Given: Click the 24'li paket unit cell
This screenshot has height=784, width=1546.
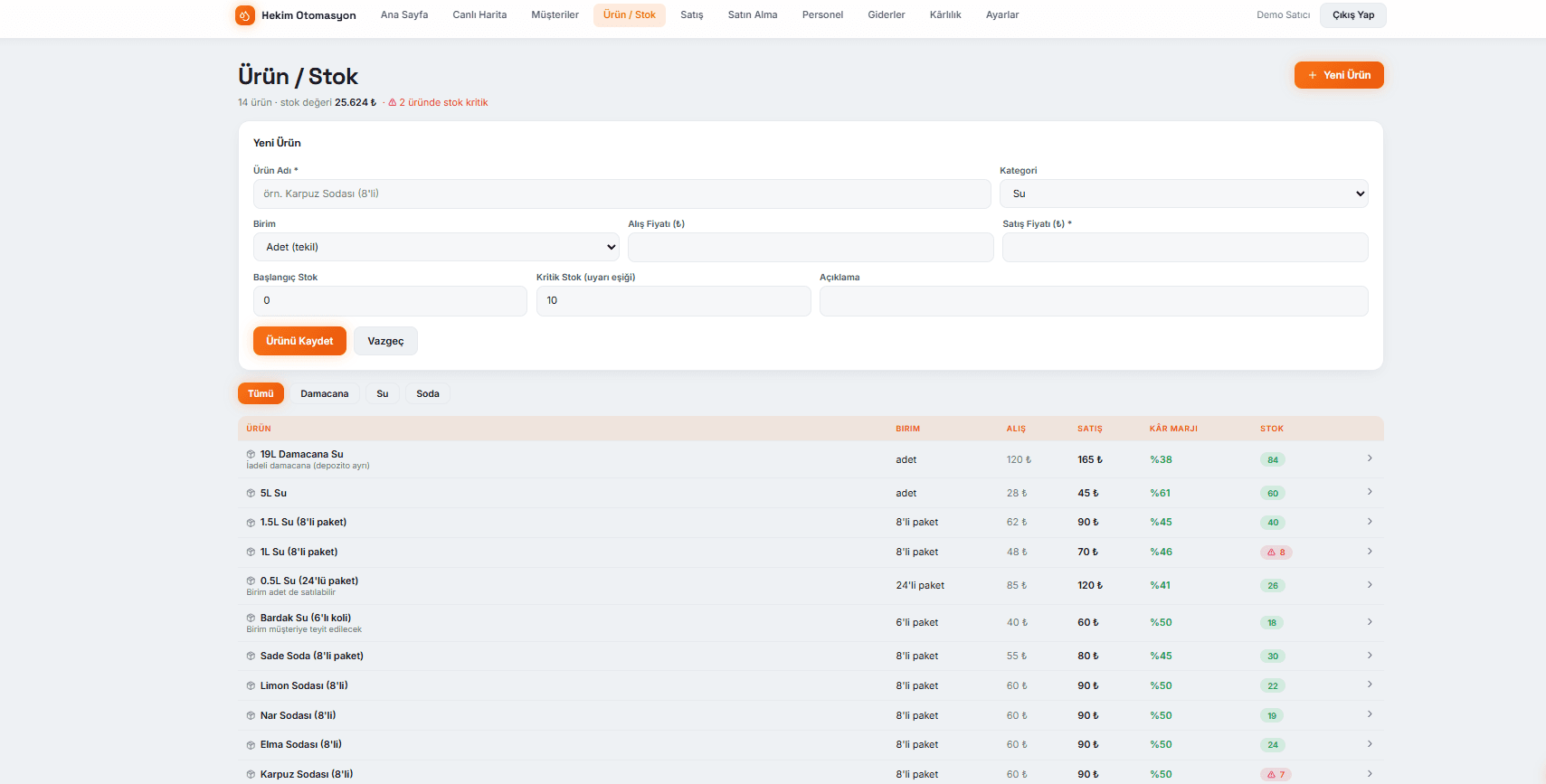Looking at the screenshot, I should point(920,586).
